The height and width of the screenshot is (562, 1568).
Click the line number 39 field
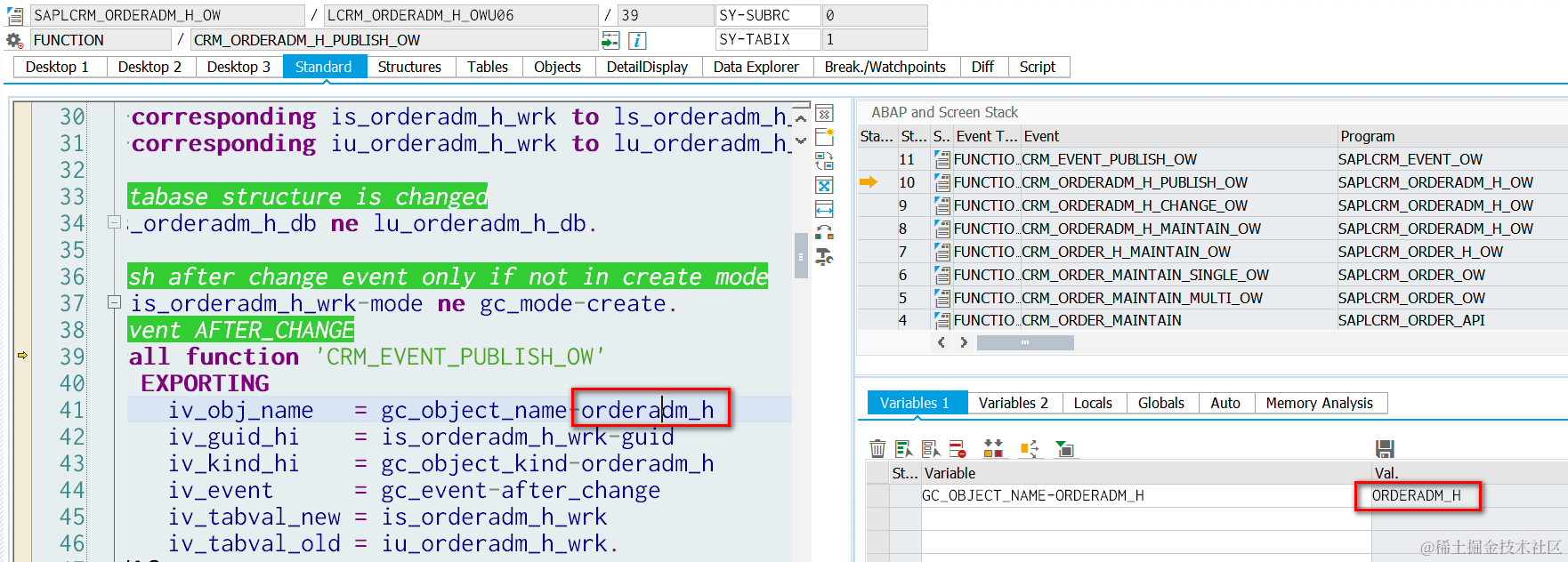665,15
